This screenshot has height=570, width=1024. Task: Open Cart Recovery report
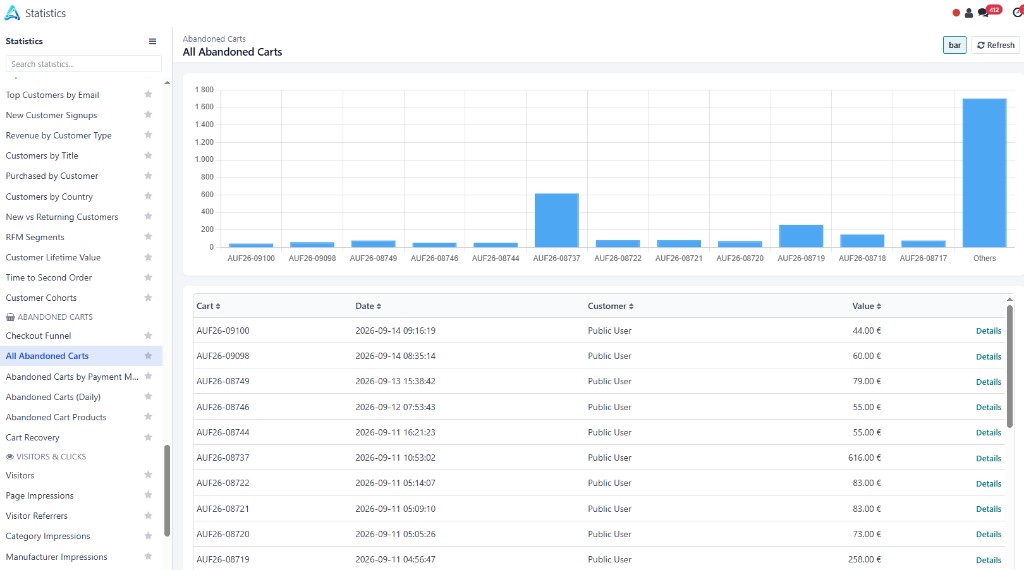pos(33,437)
